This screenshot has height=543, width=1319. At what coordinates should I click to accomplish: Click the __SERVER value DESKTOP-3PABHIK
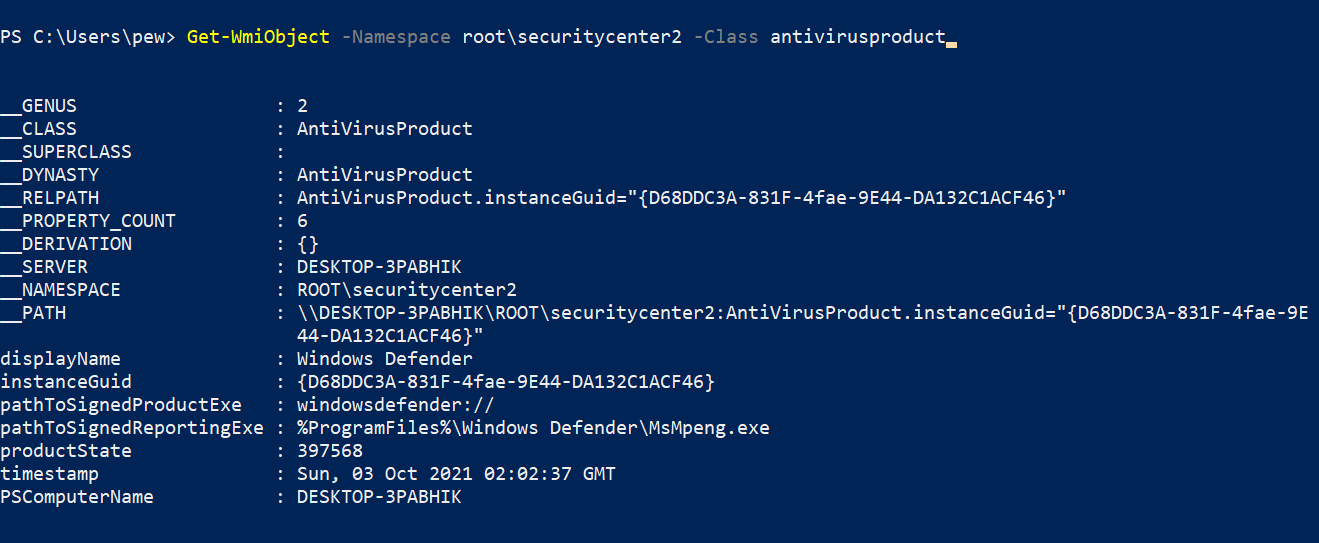click(379, 267)
